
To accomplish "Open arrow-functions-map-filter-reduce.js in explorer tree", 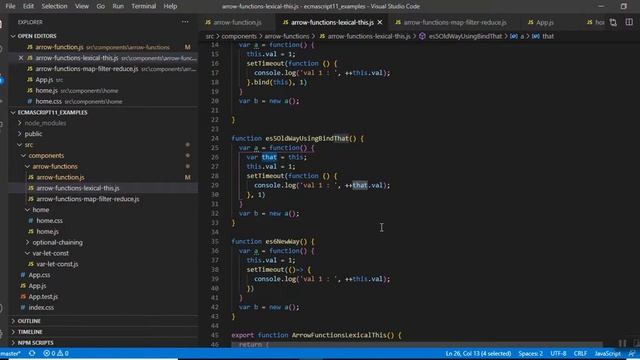I will click(x=88, y=199).
